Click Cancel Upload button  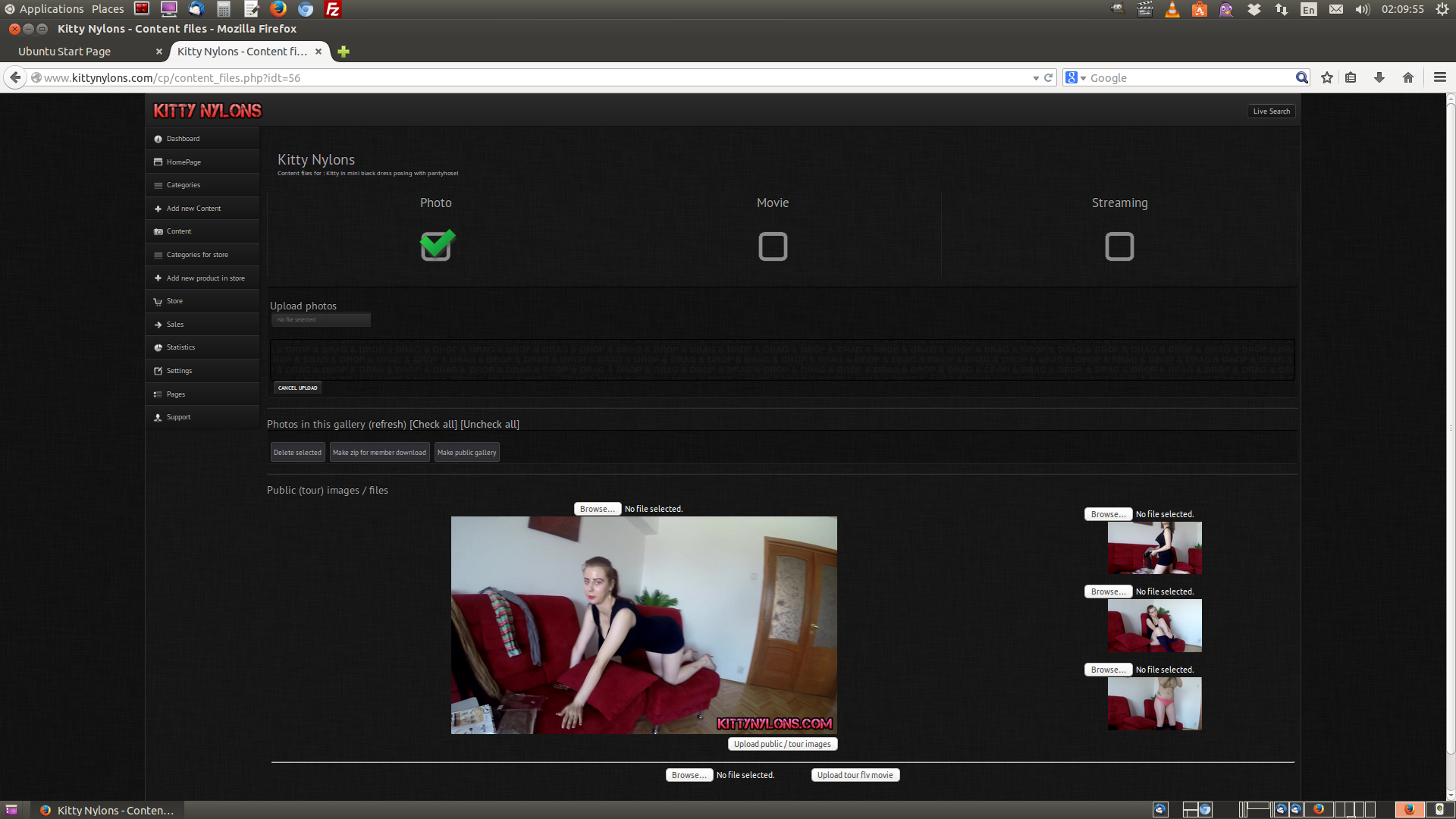(297, 388)
